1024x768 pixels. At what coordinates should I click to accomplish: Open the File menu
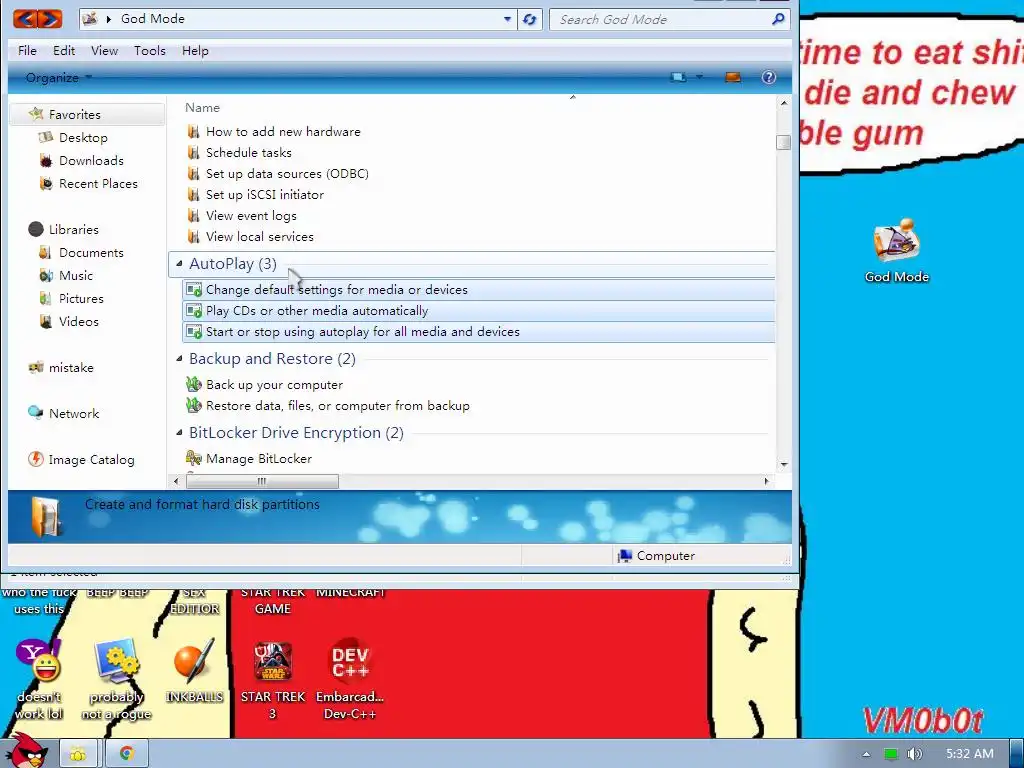(x=27, y=50)
